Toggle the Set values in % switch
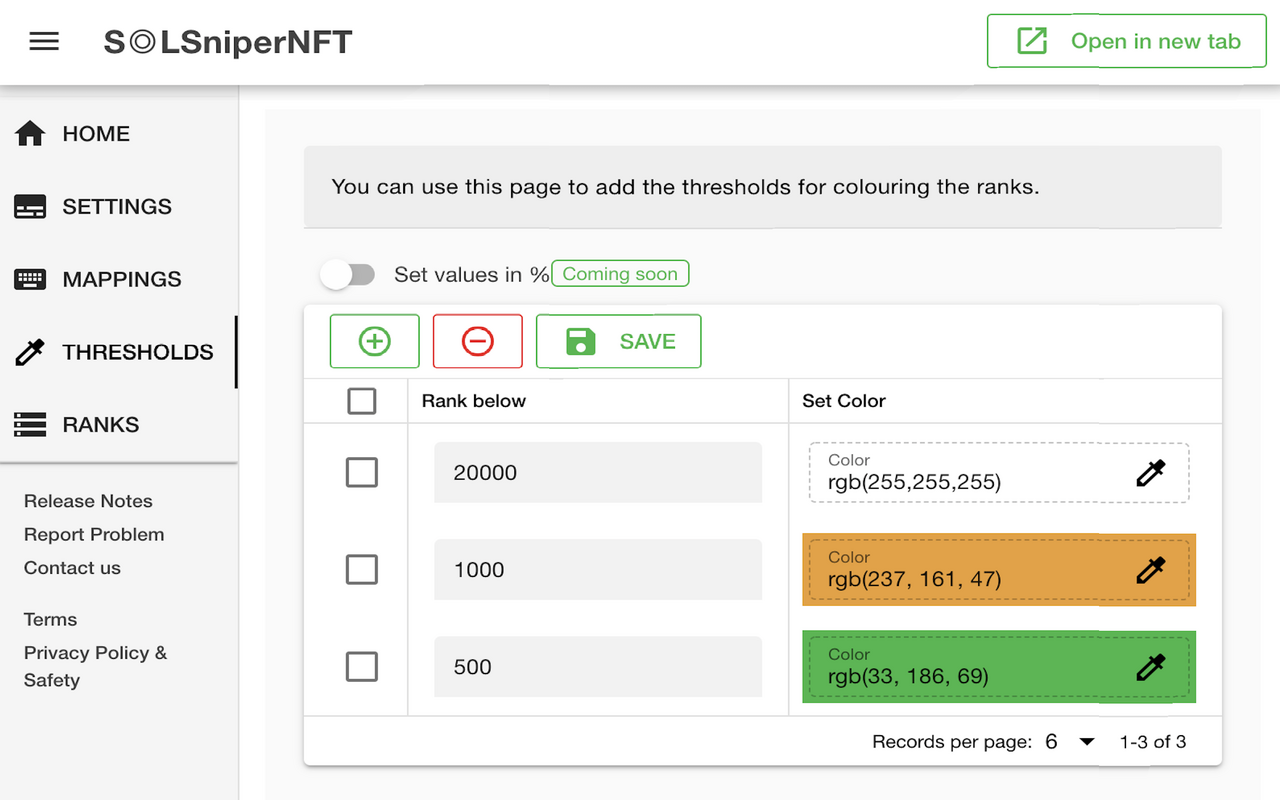1280x800 pixels. point(347,274)
